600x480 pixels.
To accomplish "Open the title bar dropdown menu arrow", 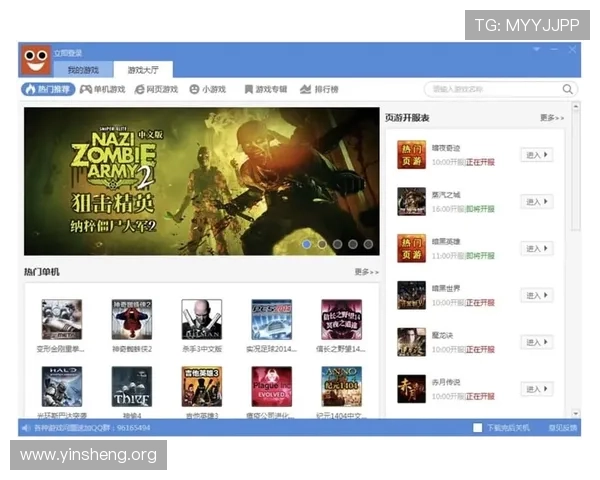I will tap(536, 49).
